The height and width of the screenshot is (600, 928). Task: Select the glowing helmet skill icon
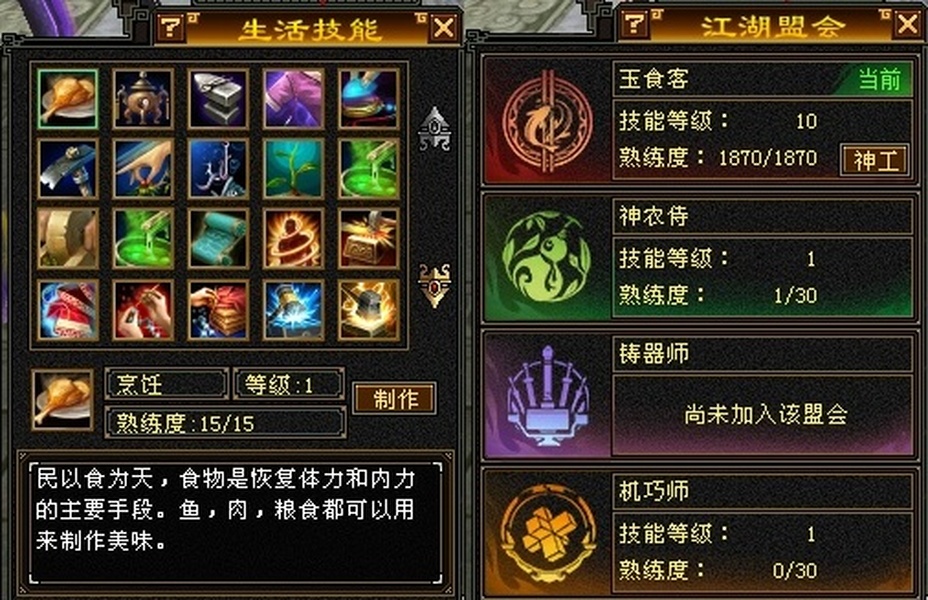point(369,310)
